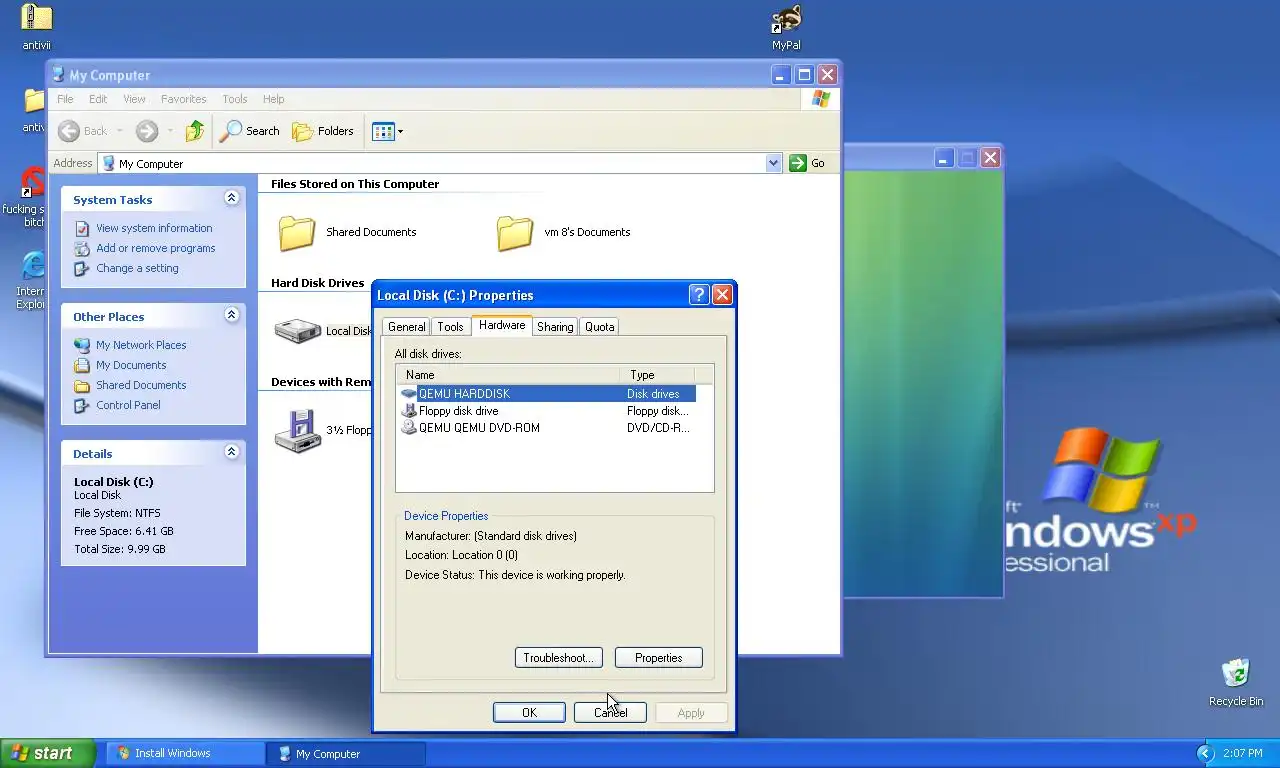Screen dimensions: 1280x768
Task: Switch to the General tab
Action: [x=407, y=327]
